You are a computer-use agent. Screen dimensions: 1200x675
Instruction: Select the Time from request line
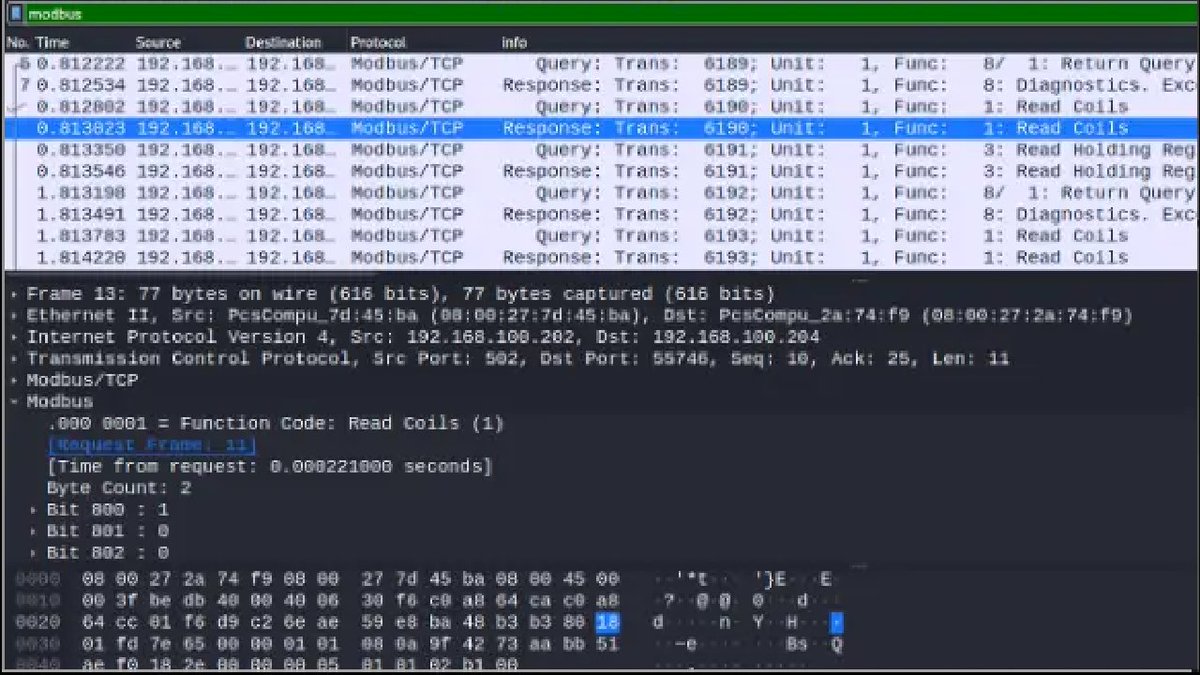click(x=269, y=467)
